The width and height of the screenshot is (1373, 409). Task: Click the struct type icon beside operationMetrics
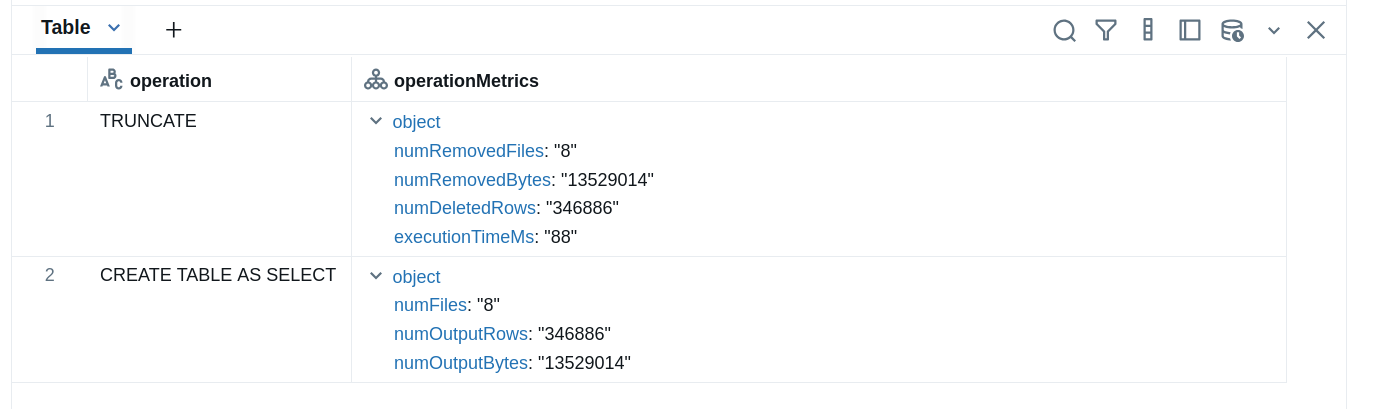pyautogui.click(x=375, y=80)
